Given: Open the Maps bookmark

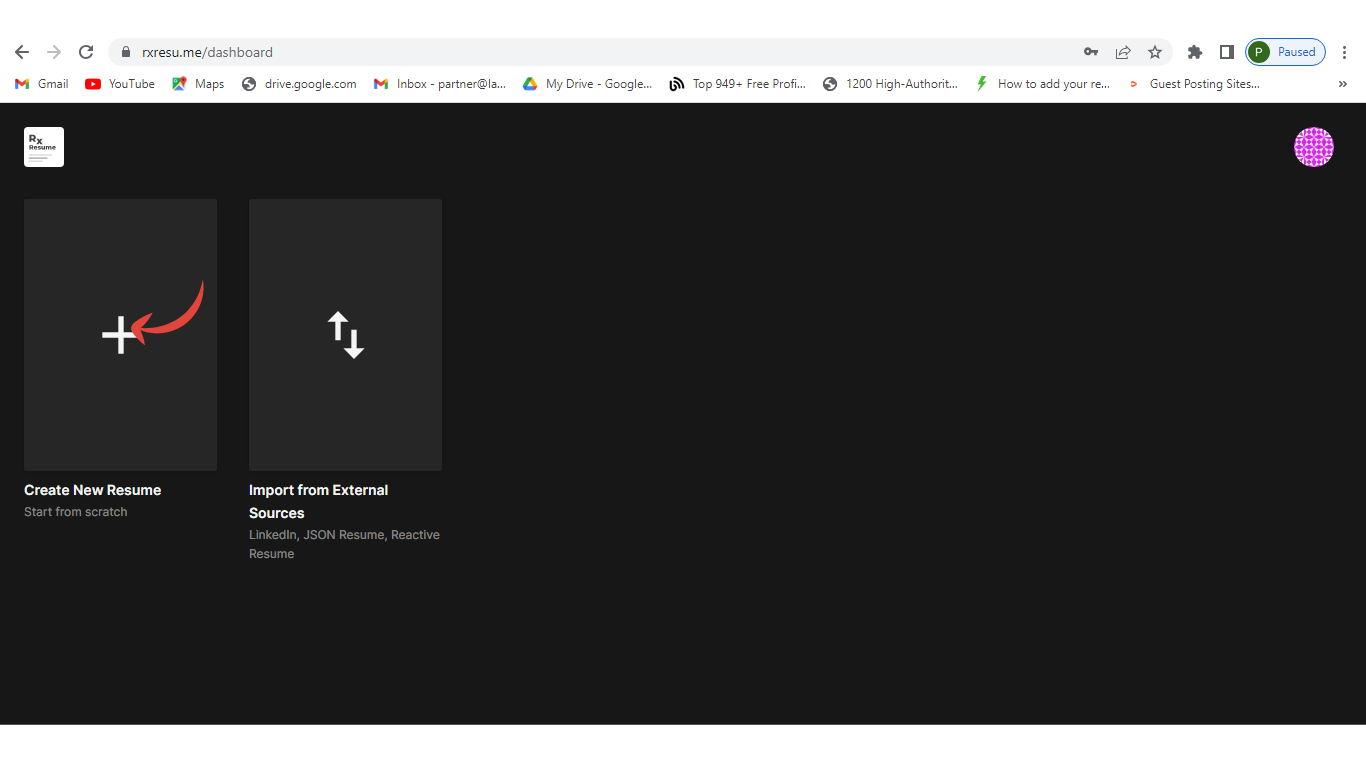Looking at the screenshot, I should click(x=198, y=84).
